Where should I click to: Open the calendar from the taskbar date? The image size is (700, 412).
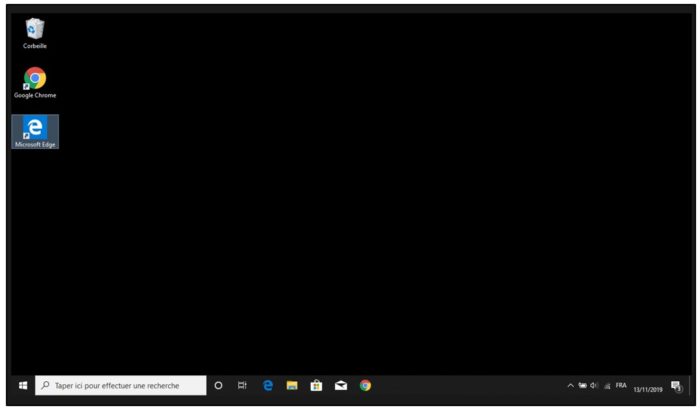(x=648, y=389)
